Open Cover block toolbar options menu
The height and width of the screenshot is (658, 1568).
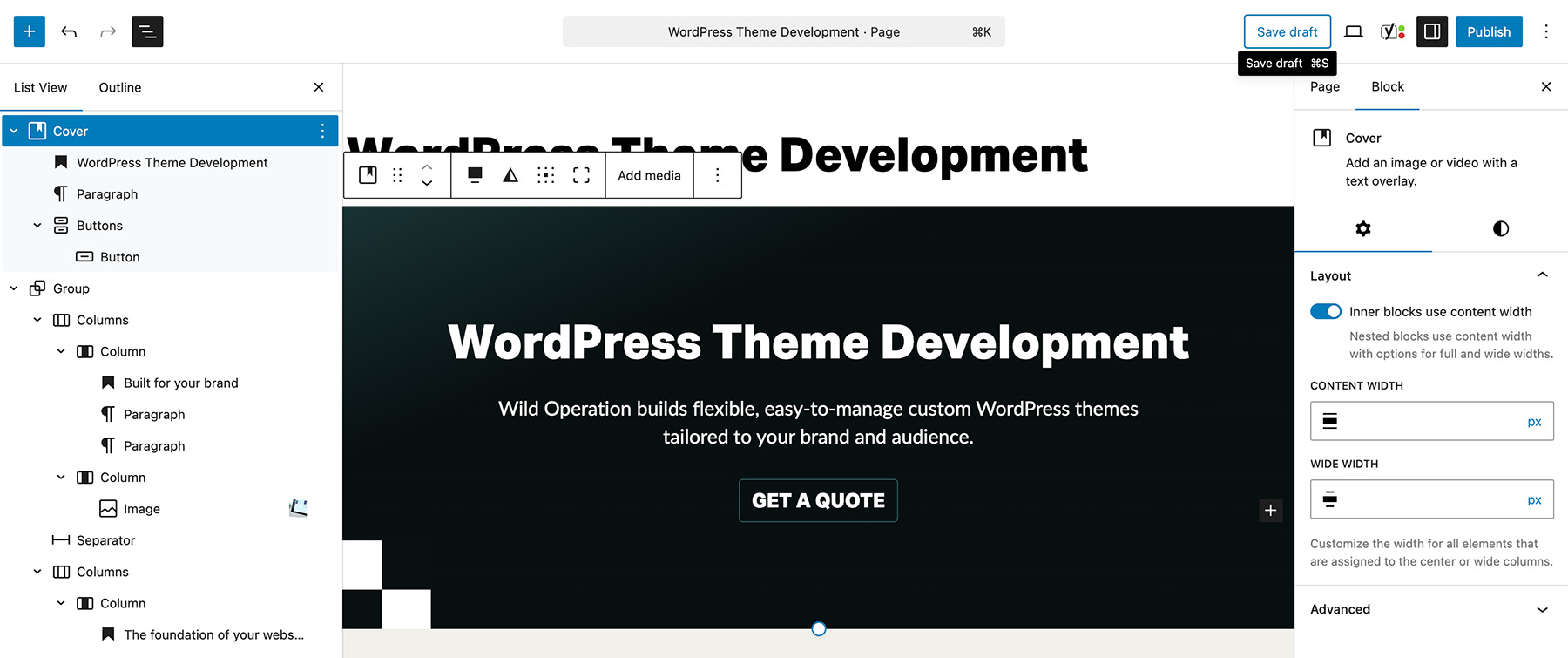pyautogui.click(x=718, y=175)
